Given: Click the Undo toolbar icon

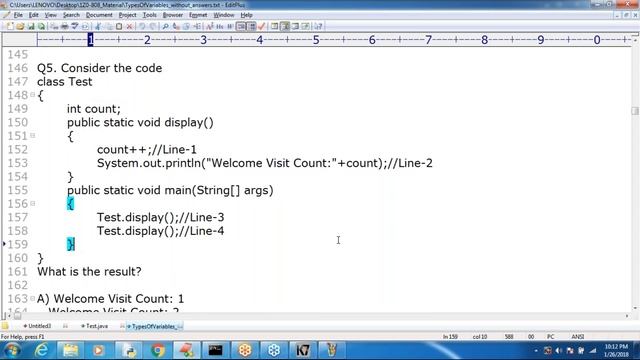Looking at the screenshot, I should 142,27.
